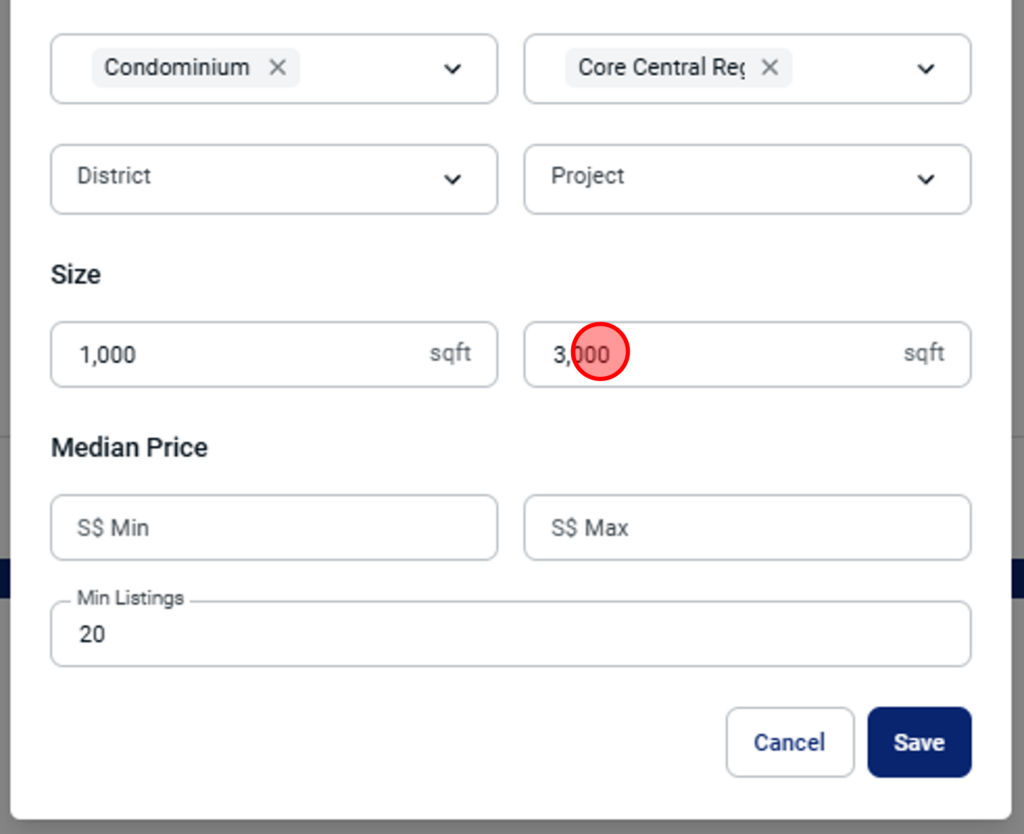Viewport: 1024px width, 834px height.
Task: Open the District dropdown
Action: (274, 179)
